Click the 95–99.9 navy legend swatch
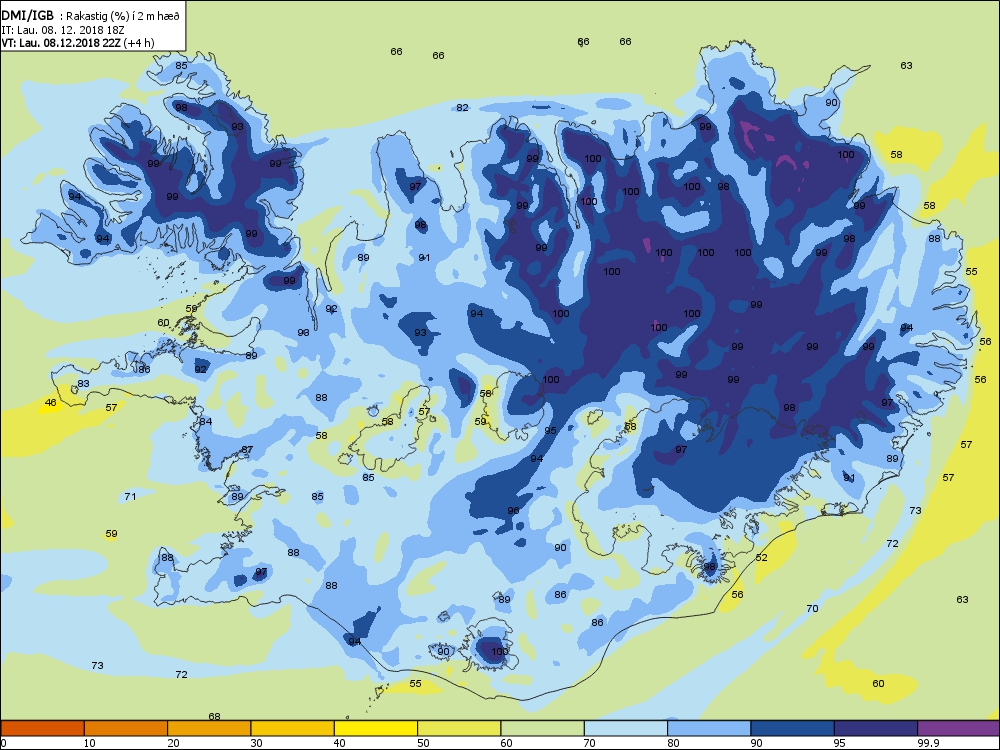Image resolution: width=1000 pixels, height=750 pixels. coord(876,728)
